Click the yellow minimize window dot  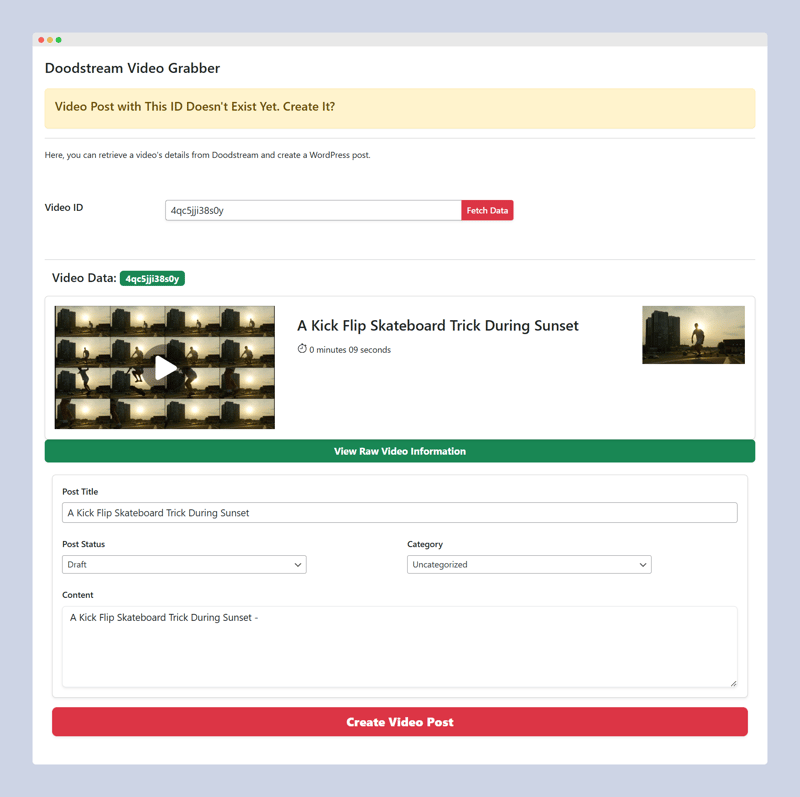coord(50,40)
